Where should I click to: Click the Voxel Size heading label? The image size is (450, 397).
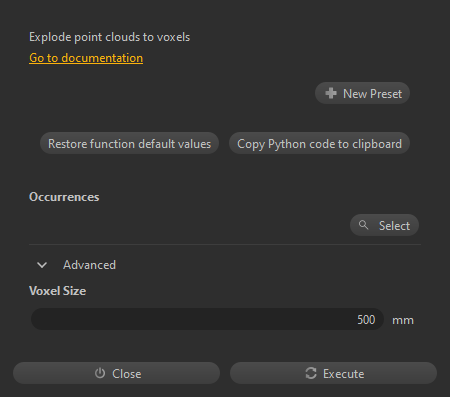[57, 291]
